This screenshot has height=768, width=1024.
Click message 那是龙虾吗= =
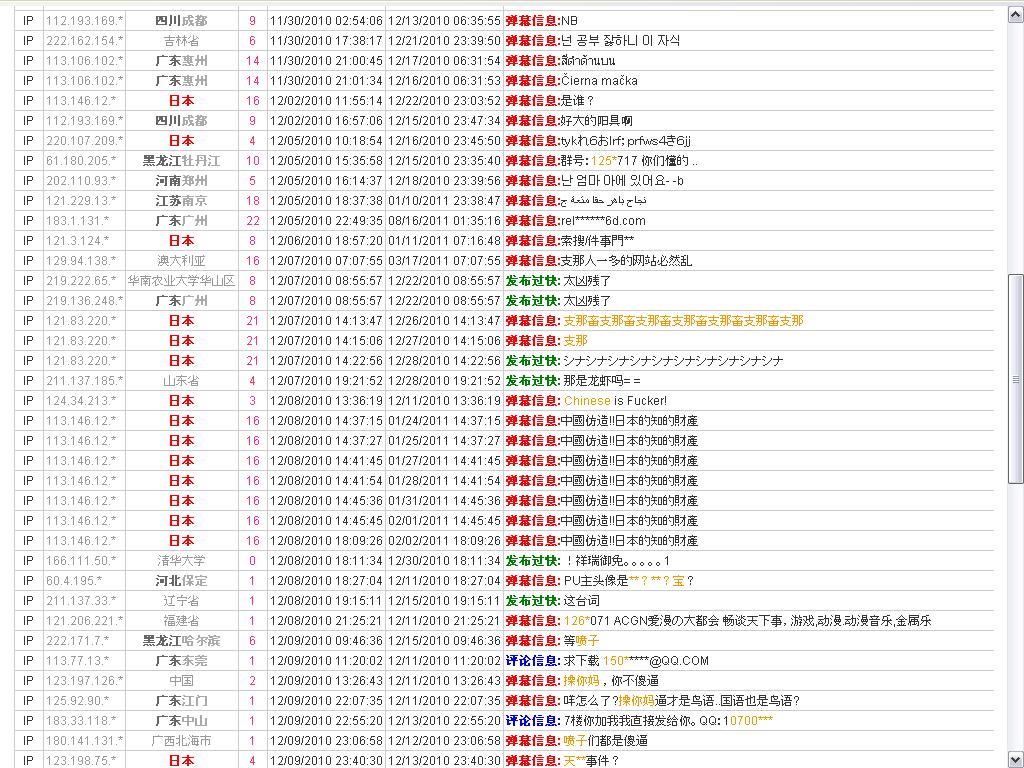pyautogui.click(x=602, y=381)
